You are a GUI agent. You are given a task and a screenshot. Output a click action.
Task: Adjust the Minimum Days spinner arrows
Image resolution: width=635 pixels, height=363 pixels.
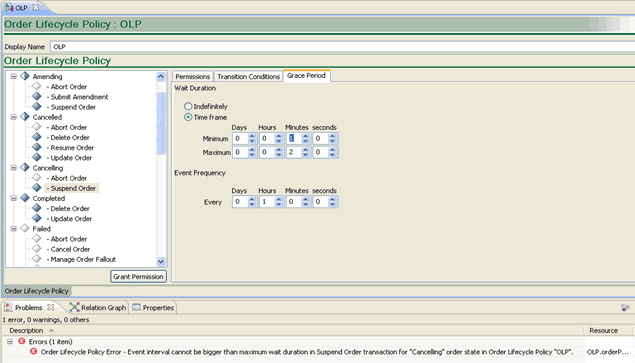point(252,139)
